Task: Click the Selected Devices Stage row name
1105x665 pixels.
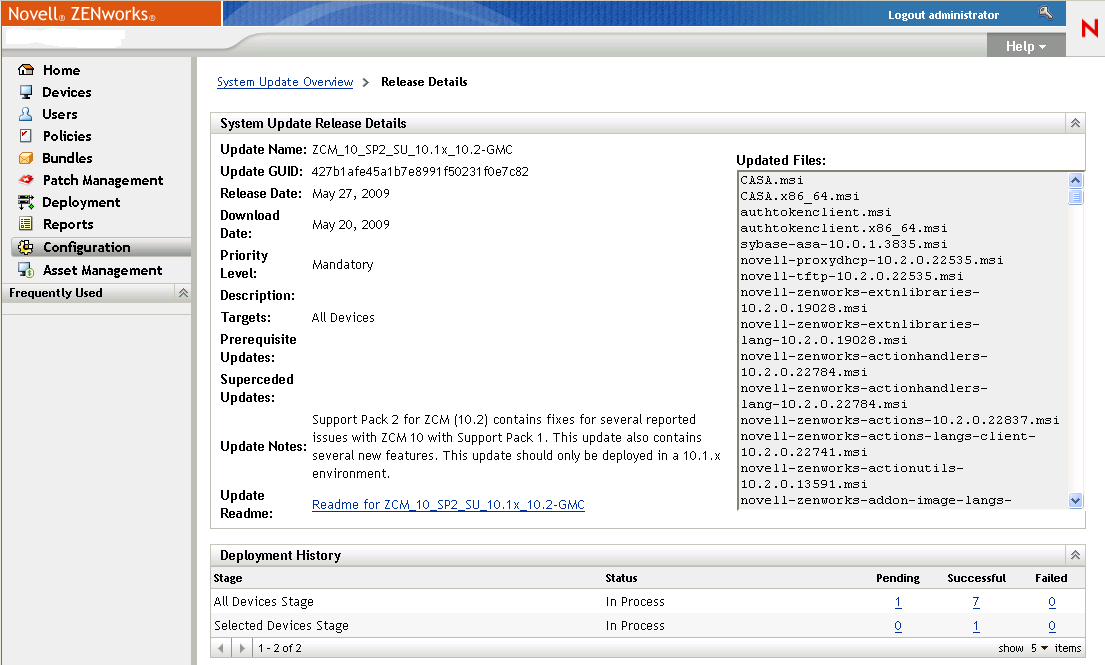Action: (x=281, y=626)
